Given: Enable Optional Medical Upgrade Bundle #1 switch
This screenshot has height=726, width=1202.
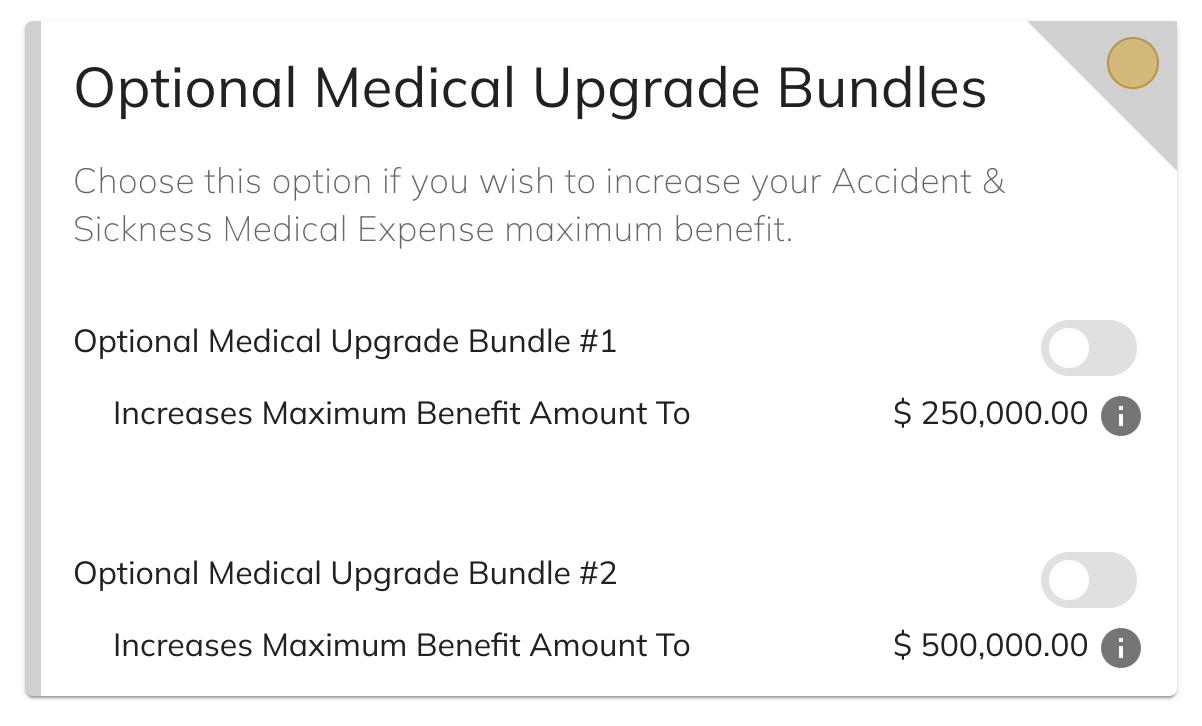Looking at the screenshot, I should 1088,349.
